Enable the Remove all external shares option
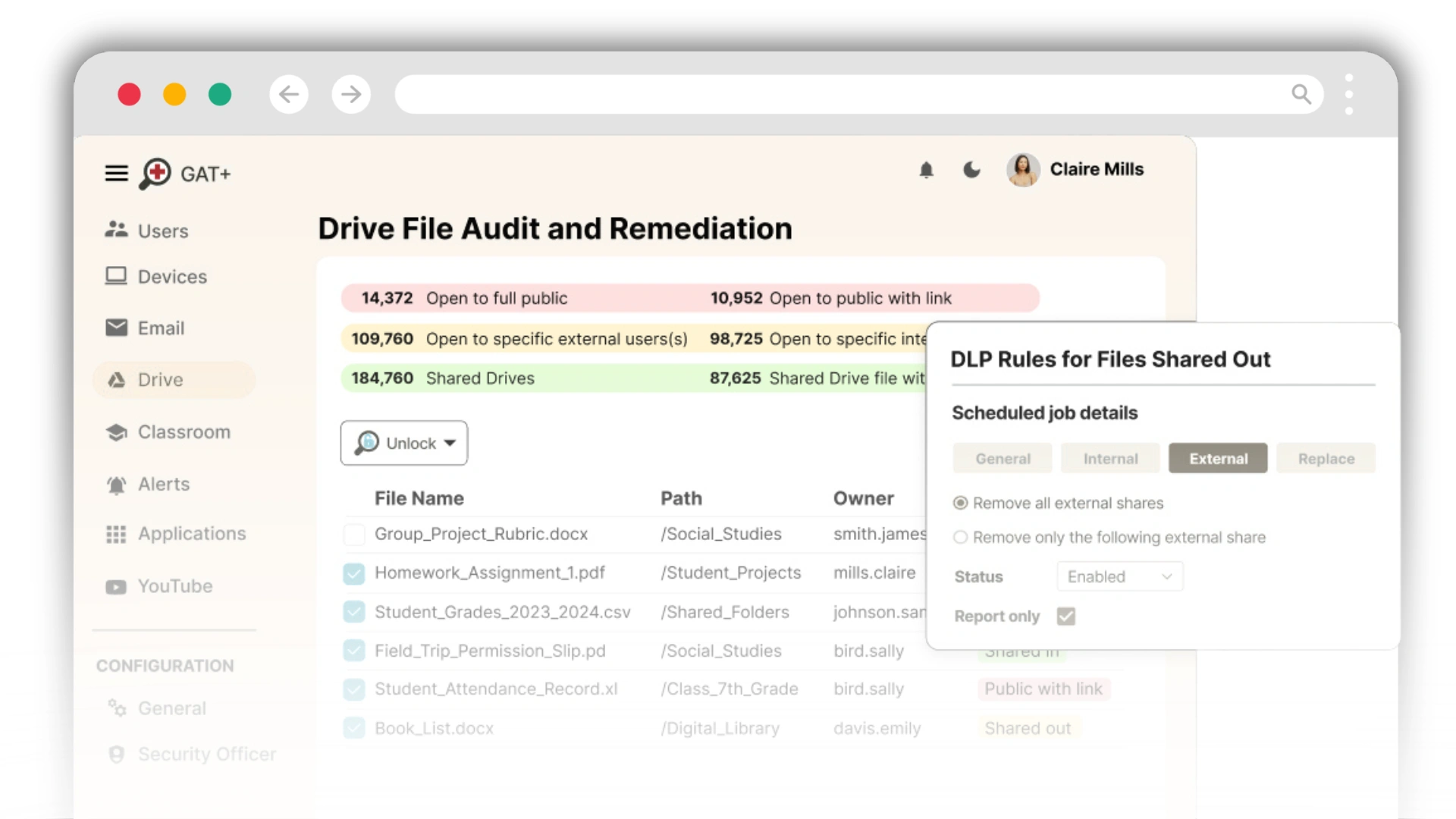 (x=960, y=502)
